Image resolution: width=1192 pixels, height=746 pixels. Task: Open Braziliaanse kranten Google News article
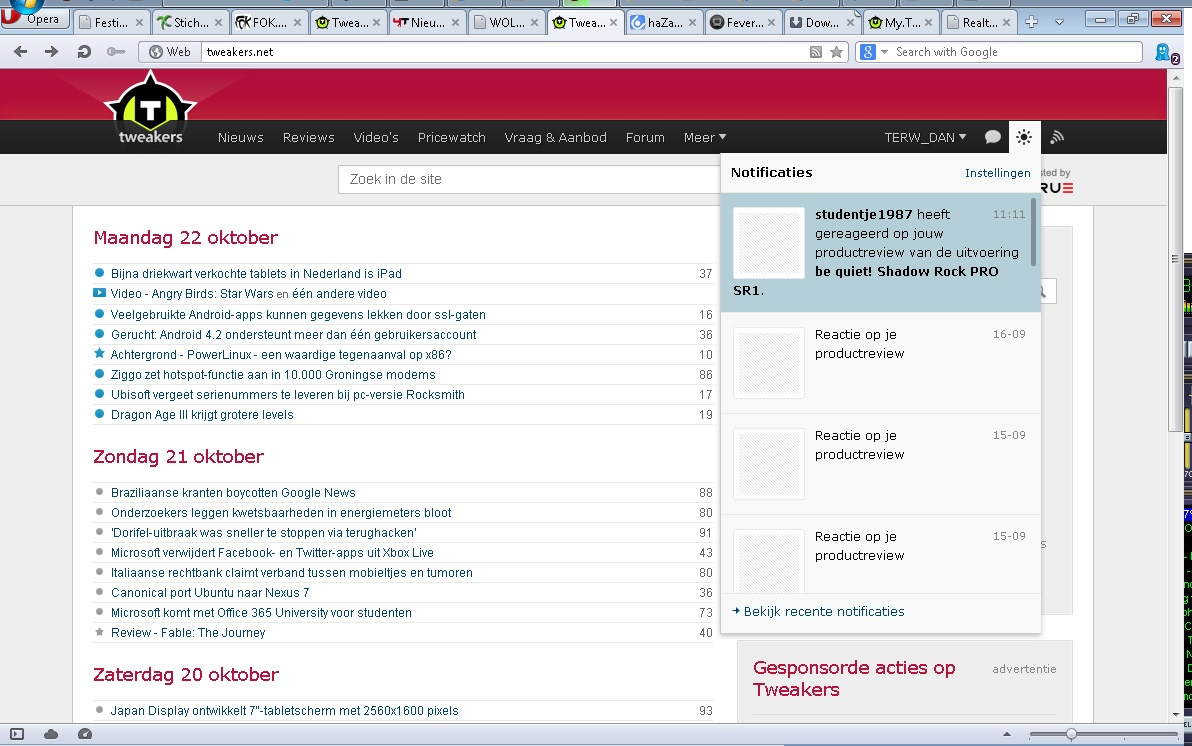click(x=233, y=493)
